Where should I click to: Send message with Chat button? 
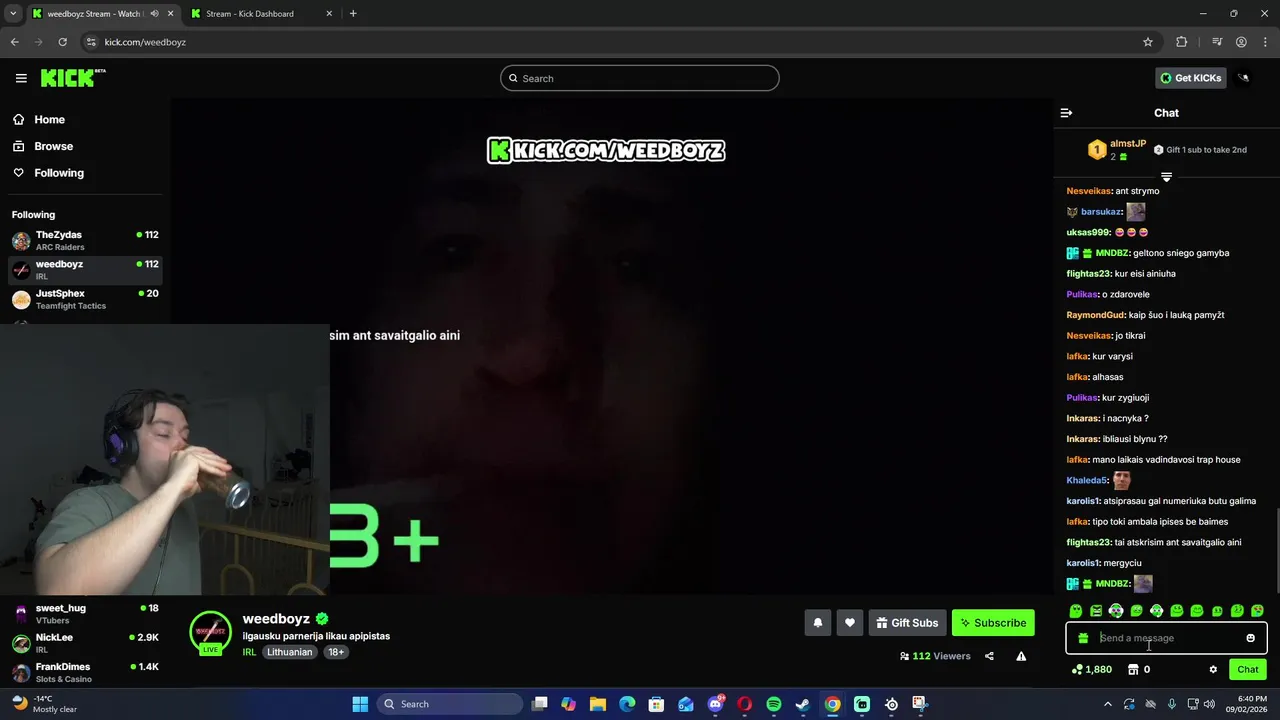tap(1248, 670)
